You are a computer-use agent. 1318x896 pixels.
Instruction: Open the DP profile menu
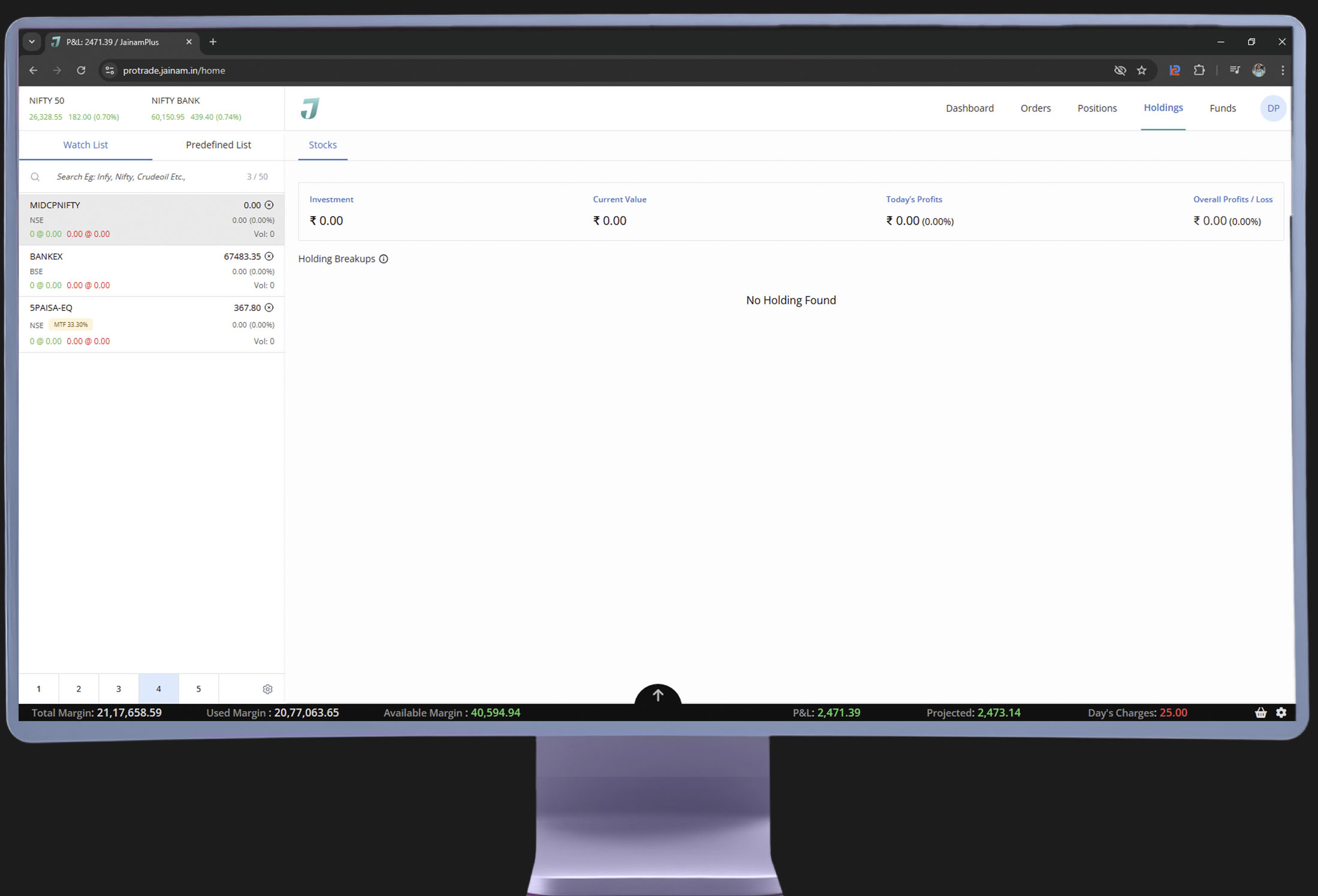tap(1272, 108)
